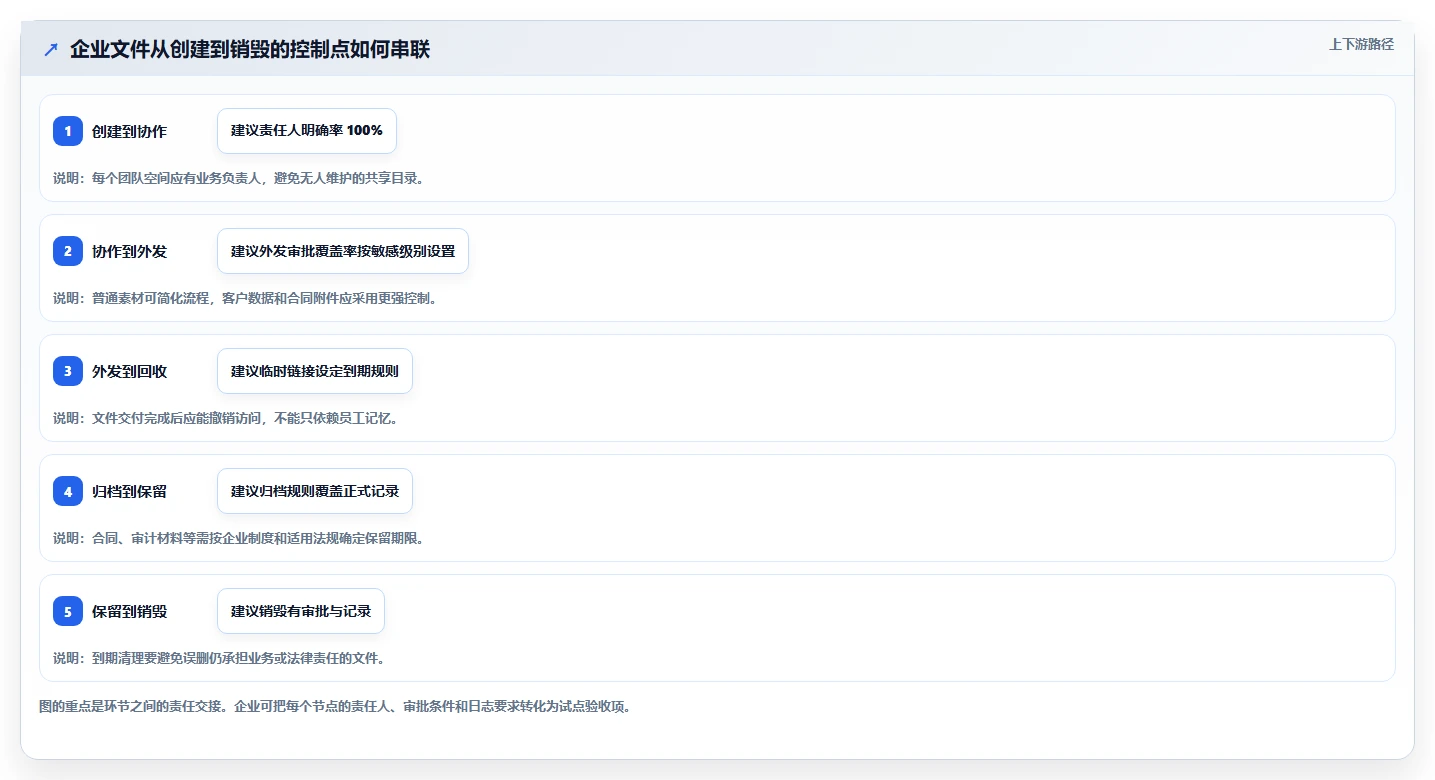The height and width of the screenshot is (780, 1435).
Task: Select step number 2 badge
Action: click(68, 251)
